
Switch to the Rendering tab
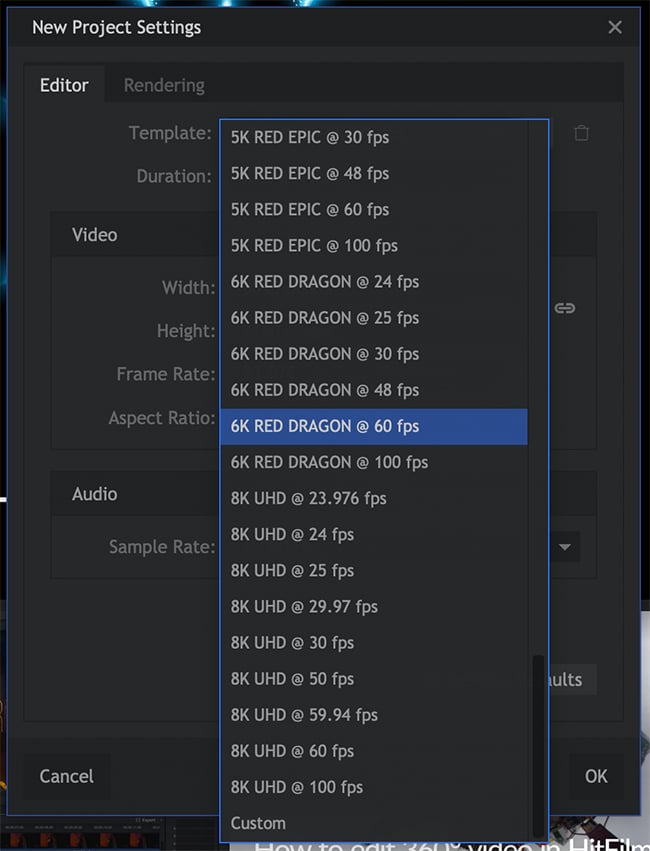click(164, 85)
